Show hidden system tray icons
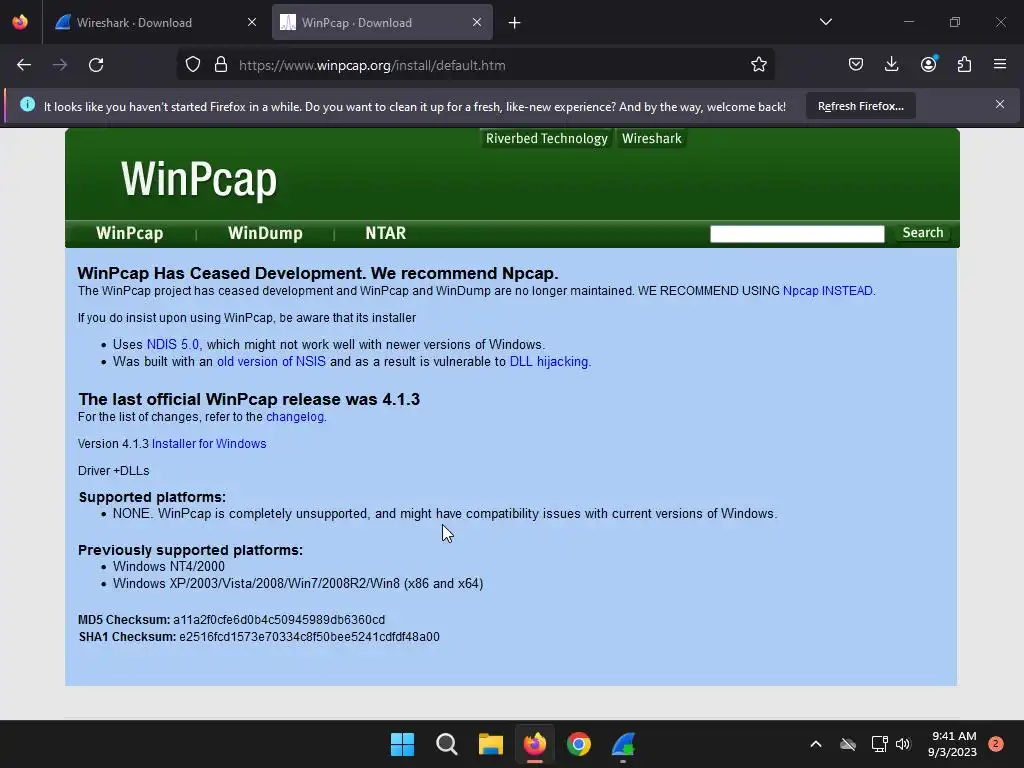 (816, 744)
